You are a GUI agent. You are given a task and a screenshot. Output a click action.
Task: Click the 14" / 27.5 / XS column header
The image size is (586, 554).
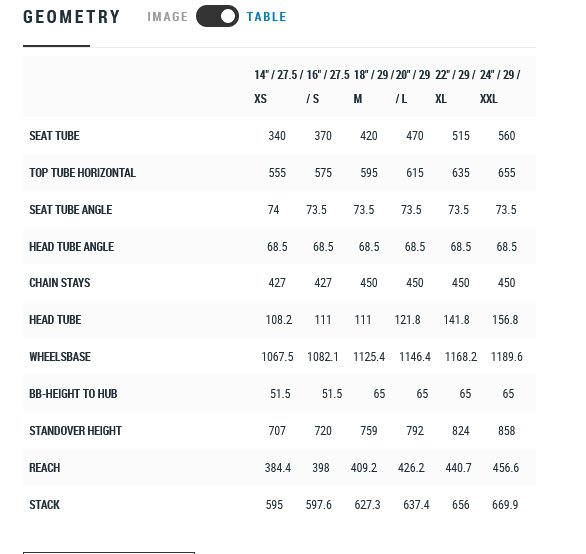click(x=277, y=87)
